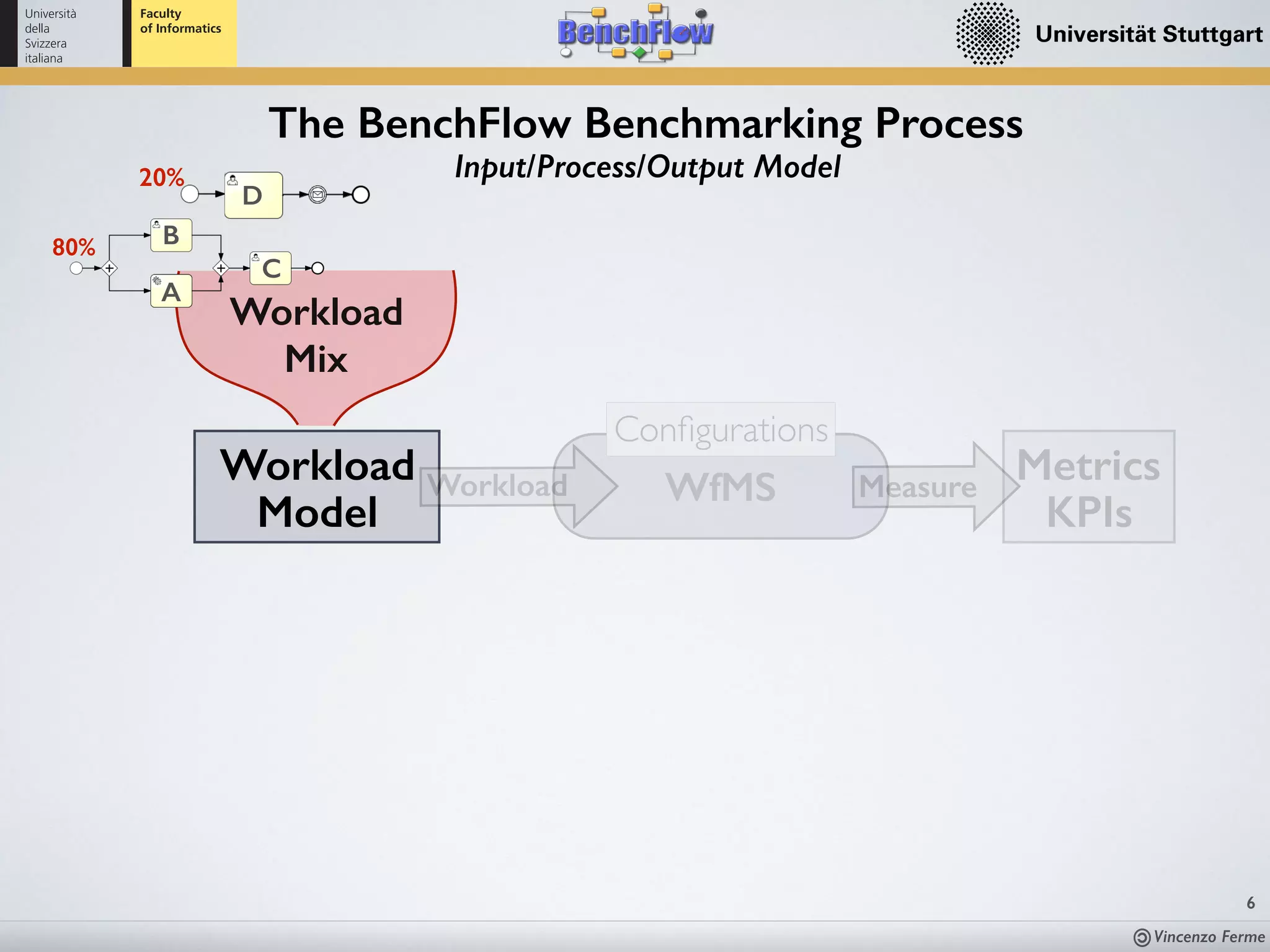Click the parallel split gateway before B and A
Viewport: 1270px width, 952px height.
coord(110,268)
